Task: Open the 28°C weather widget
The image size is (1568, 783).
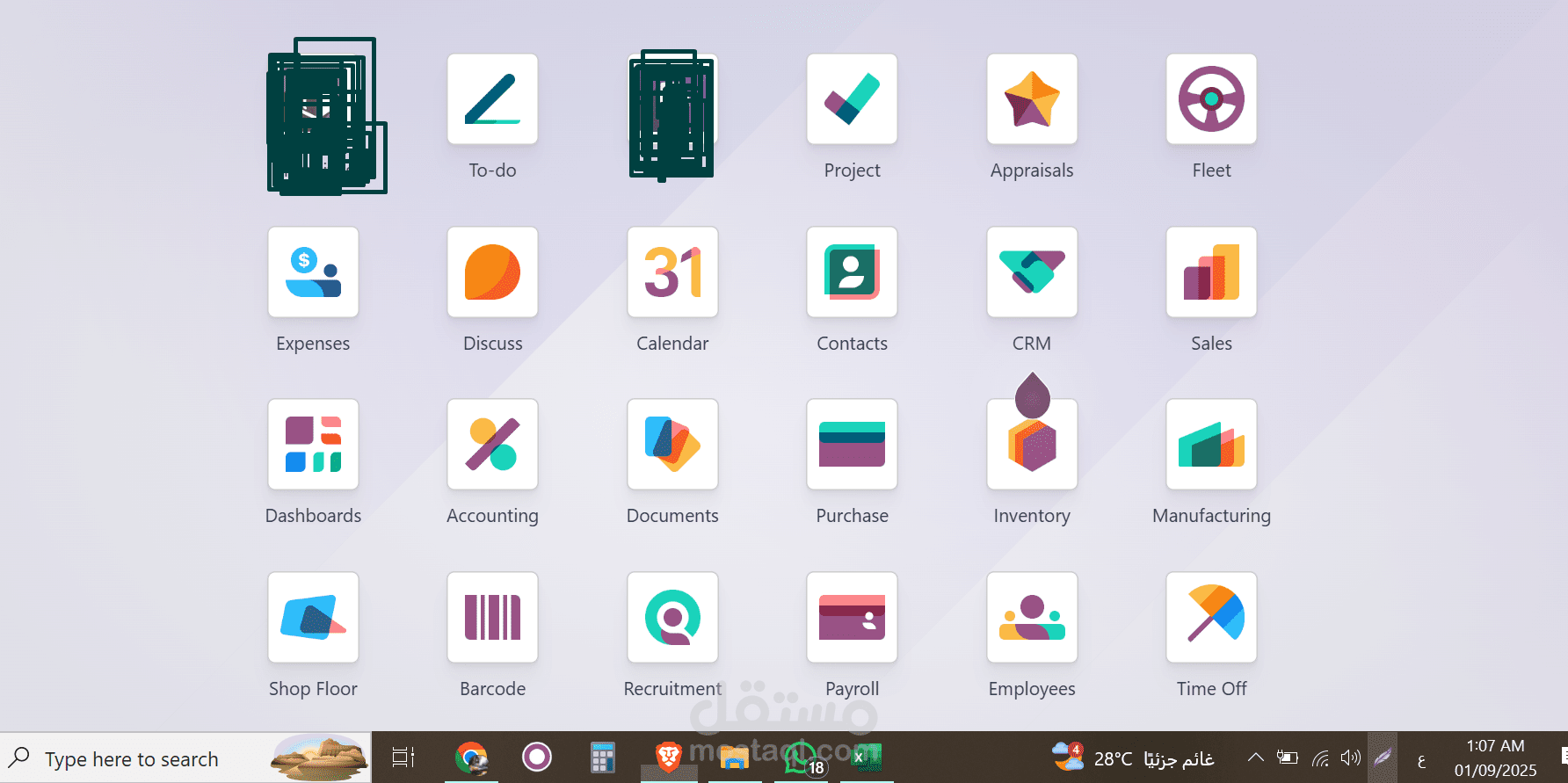Action: coord(1133,758)
